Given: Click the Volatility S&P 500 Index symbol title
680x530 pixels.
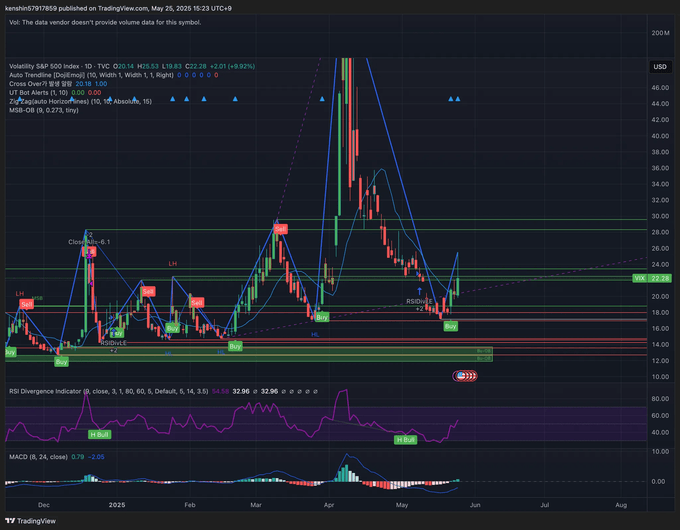Looking at the screenshot, I should (59, 66).
